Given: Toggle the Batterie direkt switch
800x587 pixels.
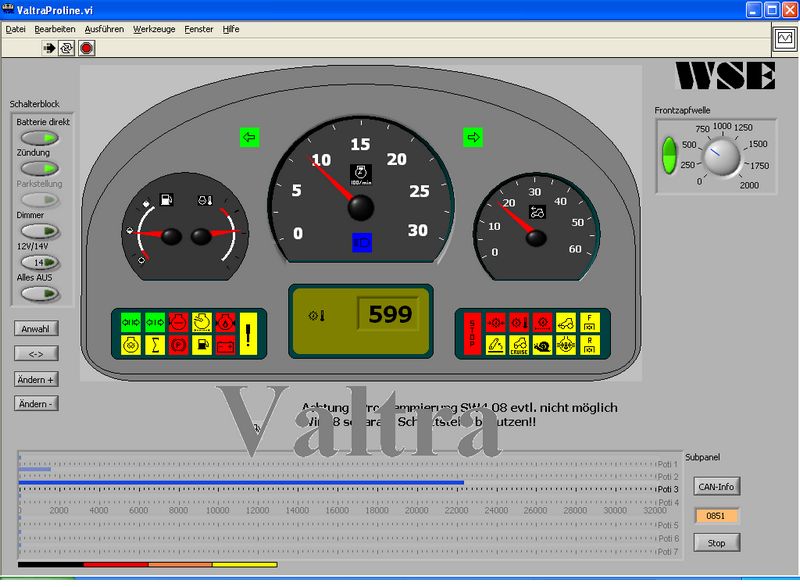Looking at the screenshot, I should pyautogui.click(x=40, y=138).
